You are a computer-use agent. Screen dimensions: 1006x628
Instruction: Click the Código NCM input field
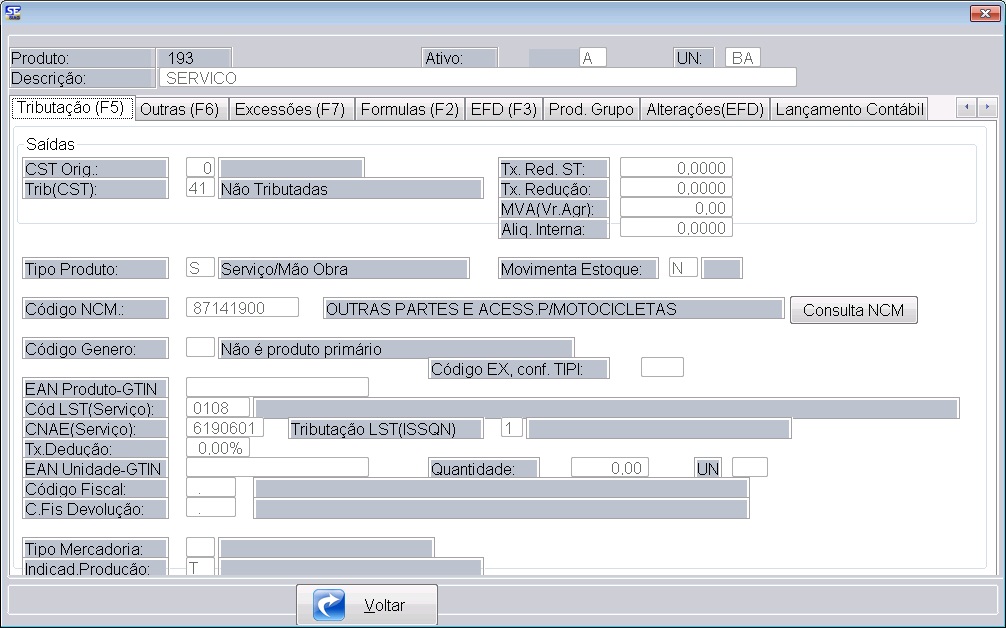pyautogui.click(x=243, y=308)
